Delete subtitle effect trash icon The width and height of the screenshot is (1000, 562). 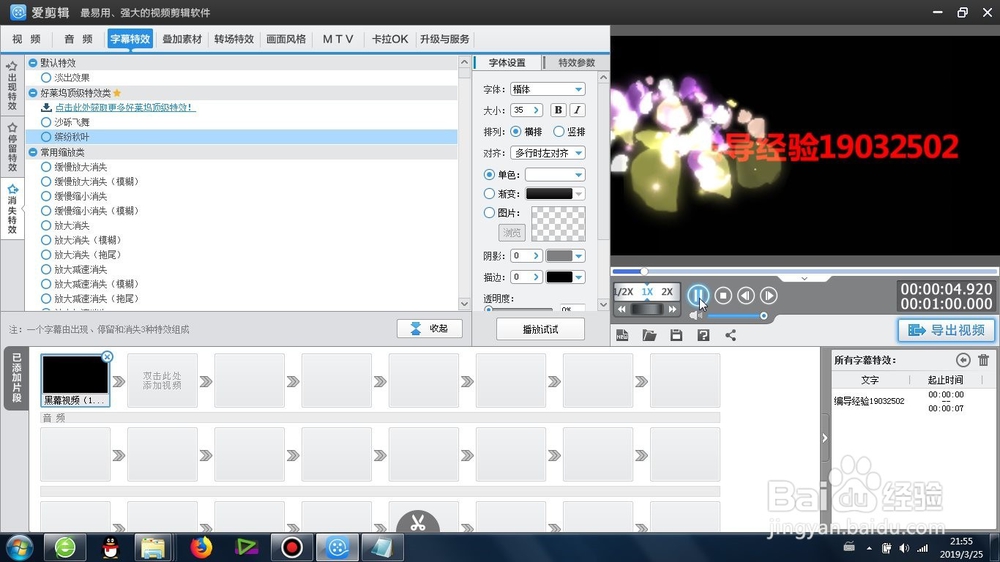pos(983,360)
